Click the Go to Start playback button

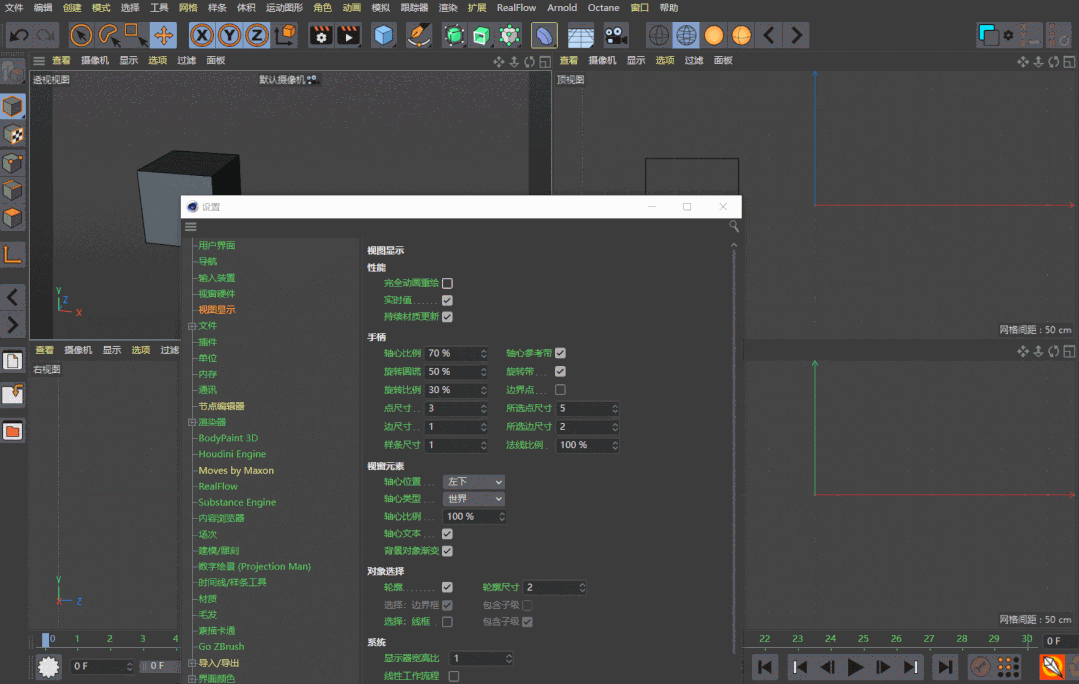(x=765, y=667)
